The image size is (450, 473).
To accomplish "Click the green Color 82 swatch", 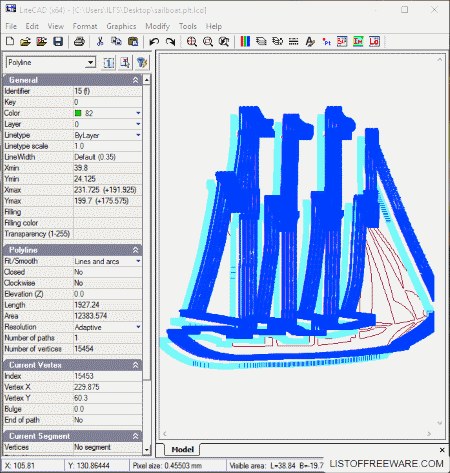I will [78, 113].
